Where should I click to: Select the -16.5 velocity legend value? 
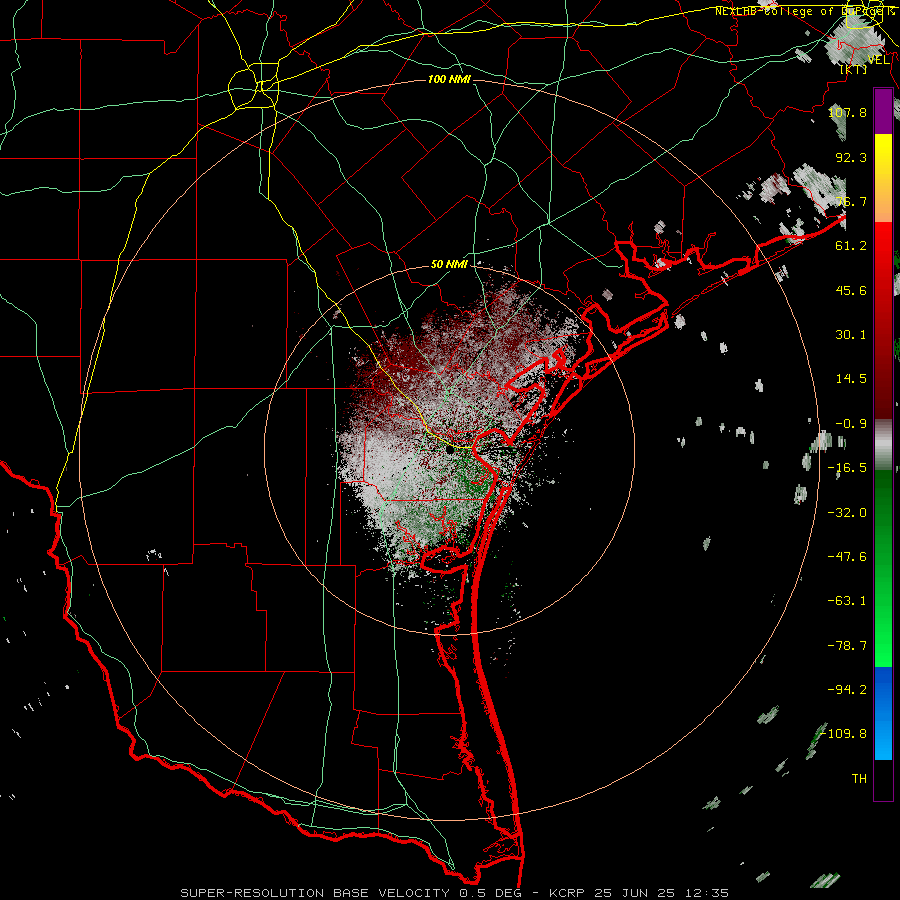(x=847, y=468)
